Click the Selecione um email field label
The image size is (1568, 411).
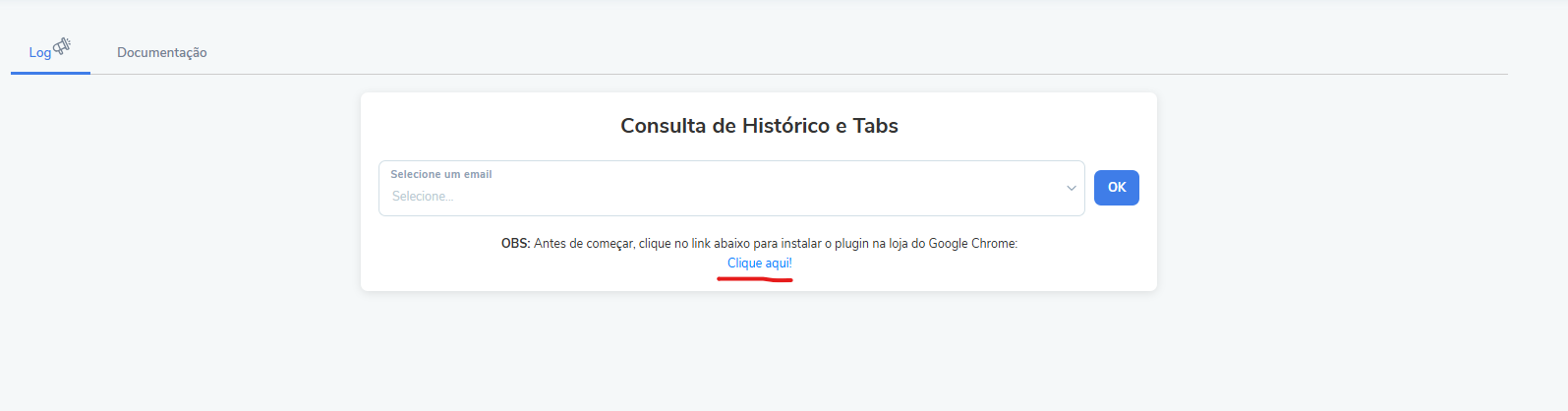coord(441,174)
